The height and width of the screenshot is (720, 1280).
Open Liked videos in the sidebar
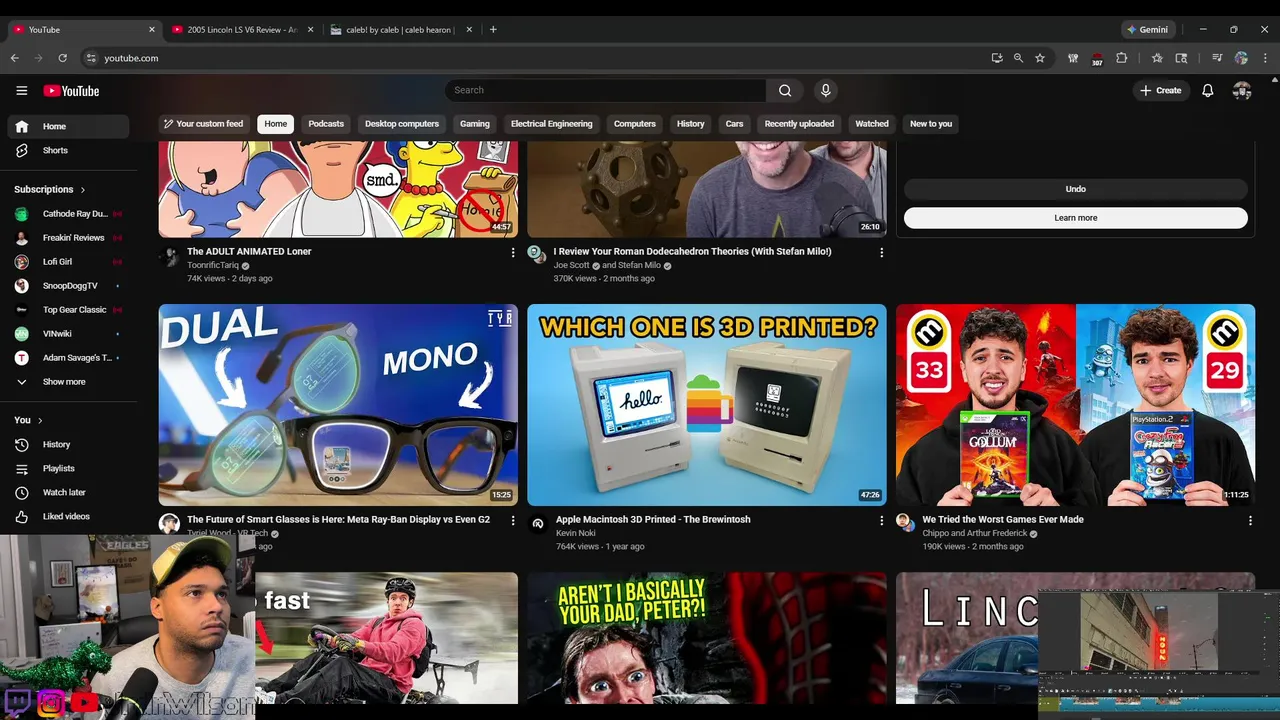[x=68, y=516]
